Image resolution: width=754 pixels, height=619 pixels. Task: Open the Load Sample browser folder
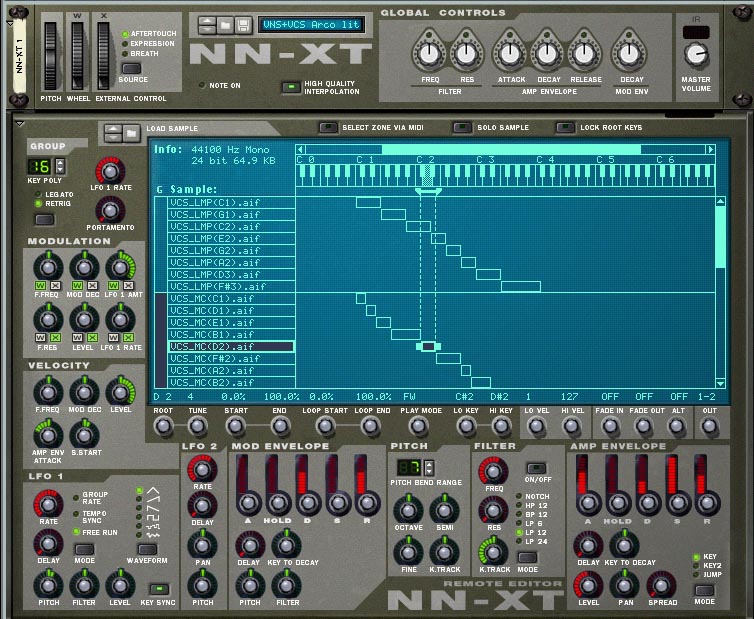coord(131,133)
